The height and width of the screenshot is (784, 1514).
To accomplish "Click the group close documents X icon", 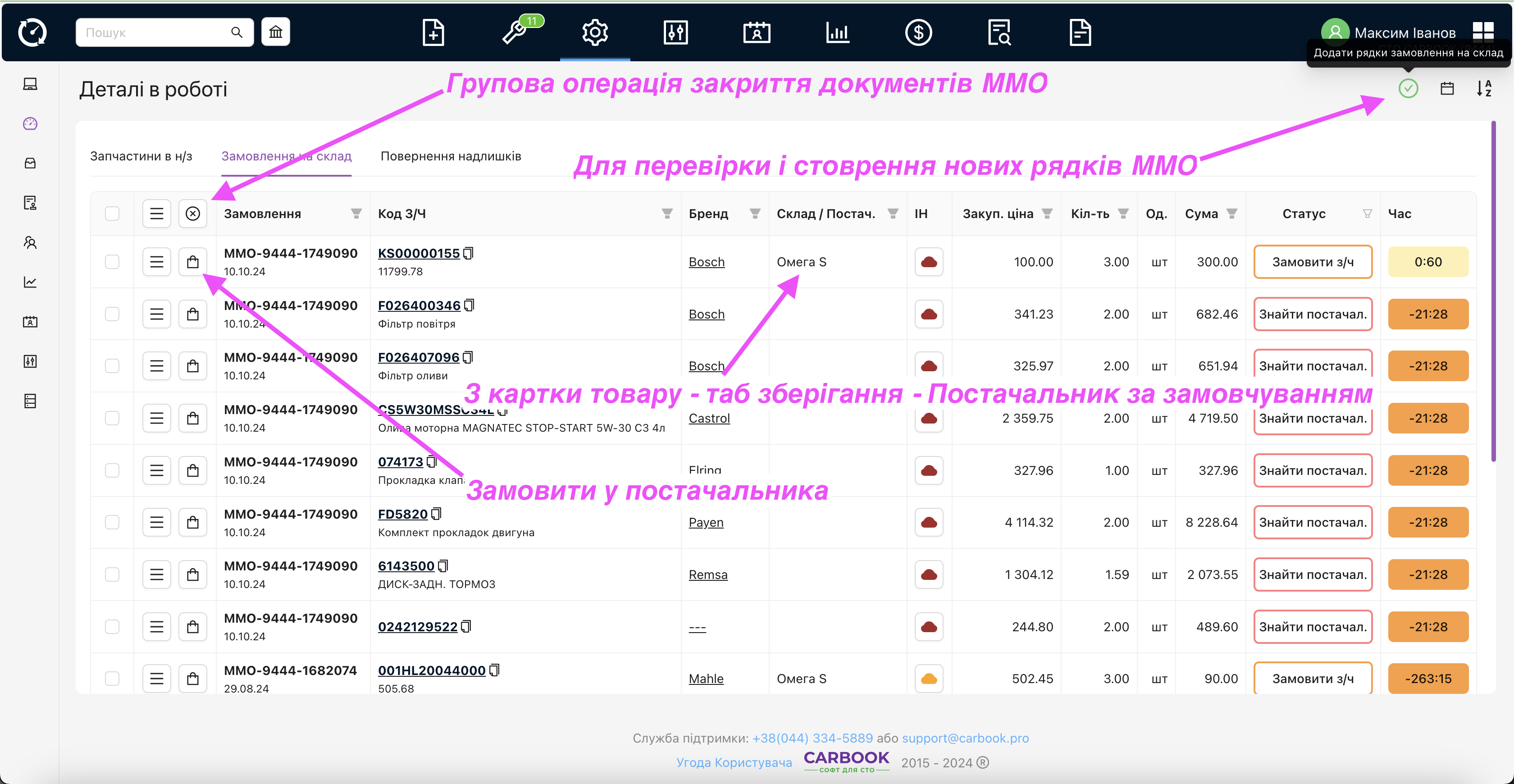I will pos(193,213).
